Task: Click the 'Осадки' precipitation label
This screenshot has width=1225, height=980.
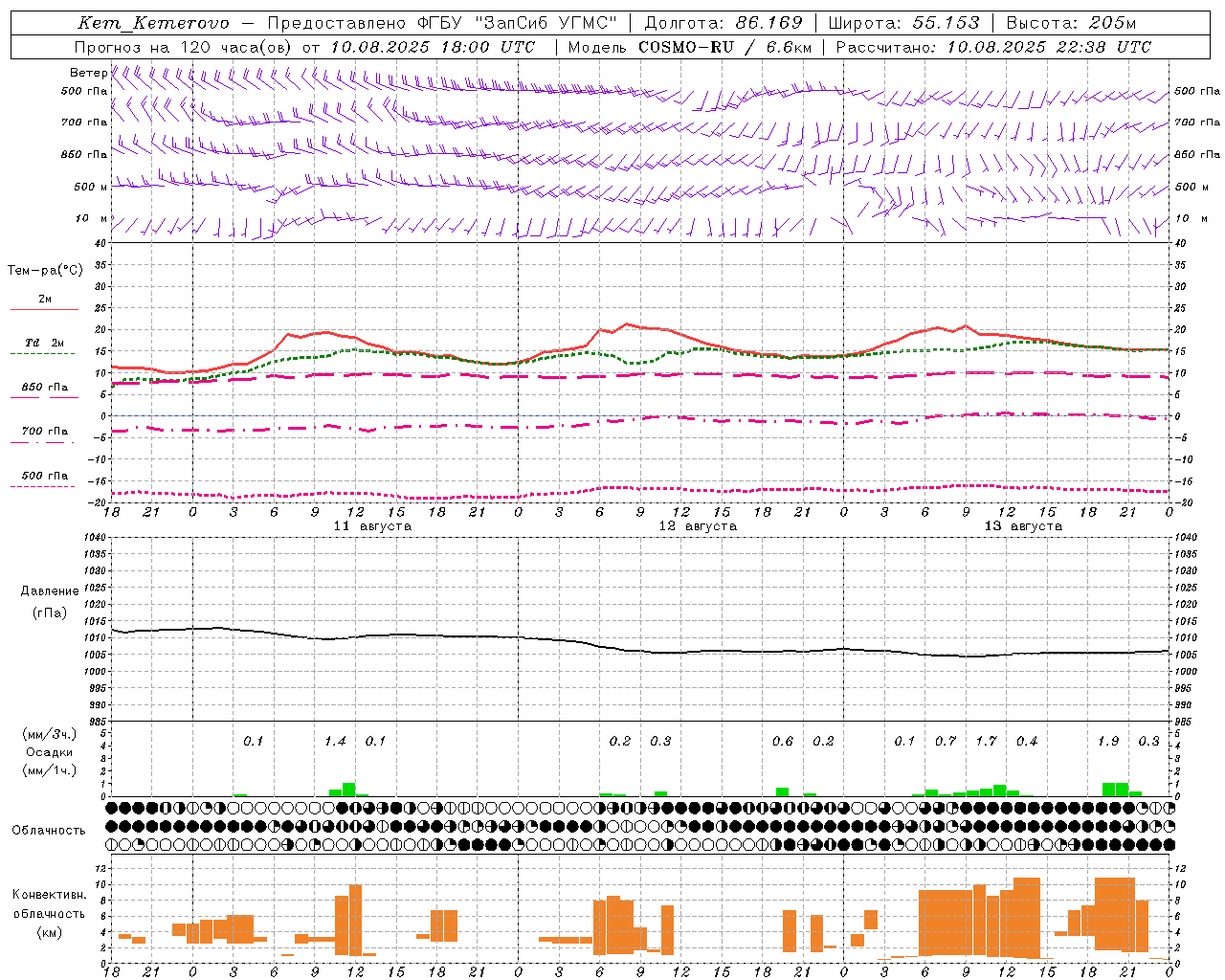Action: (x=49, y=752)
